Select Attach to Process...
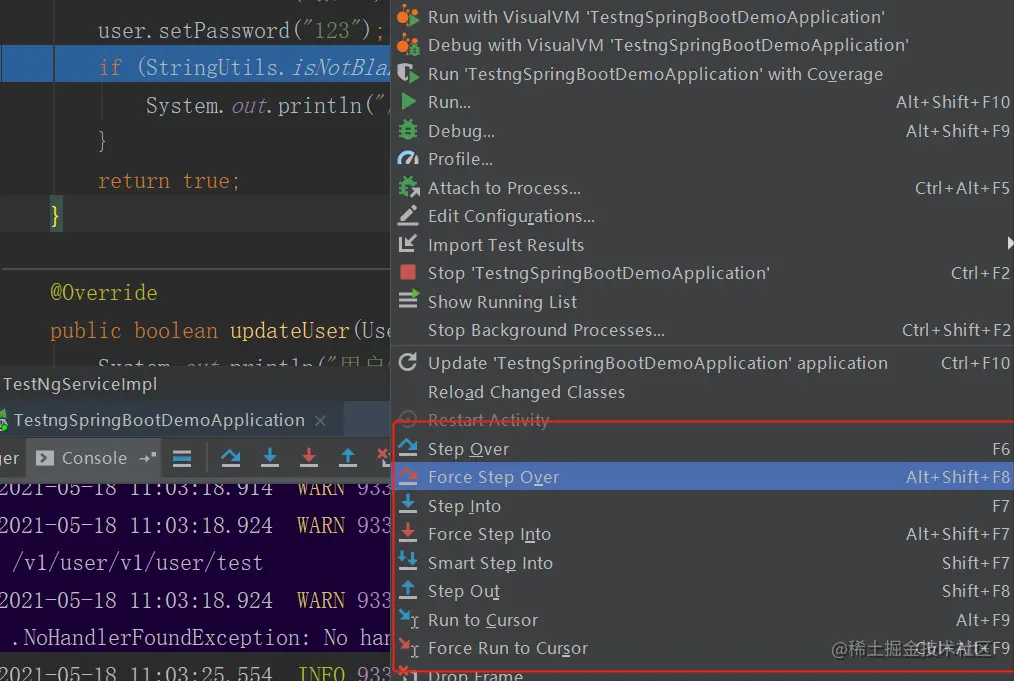 [x=702, y=188]
